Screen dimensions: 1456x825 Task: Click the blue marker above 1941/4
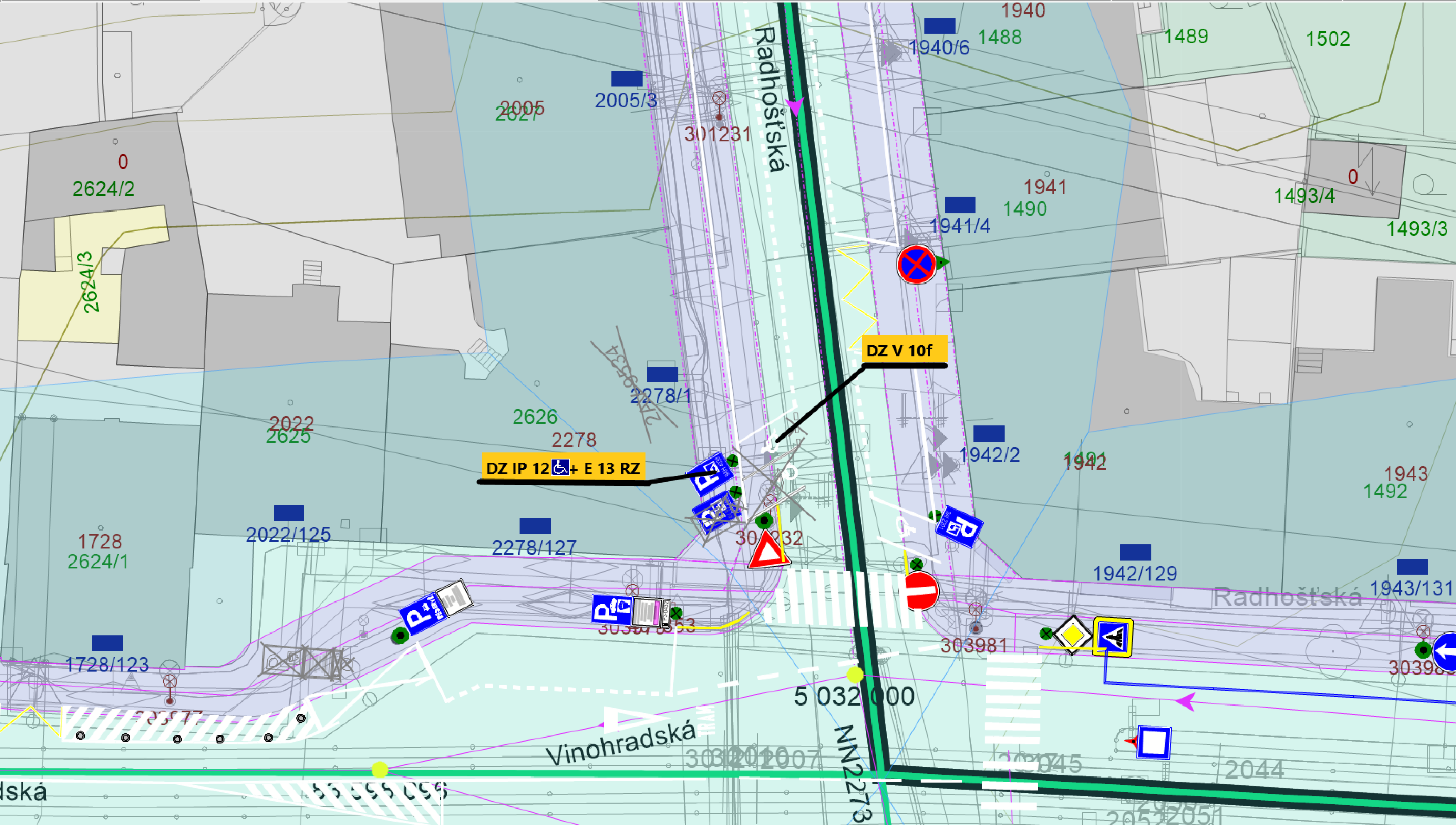[960, 205]
